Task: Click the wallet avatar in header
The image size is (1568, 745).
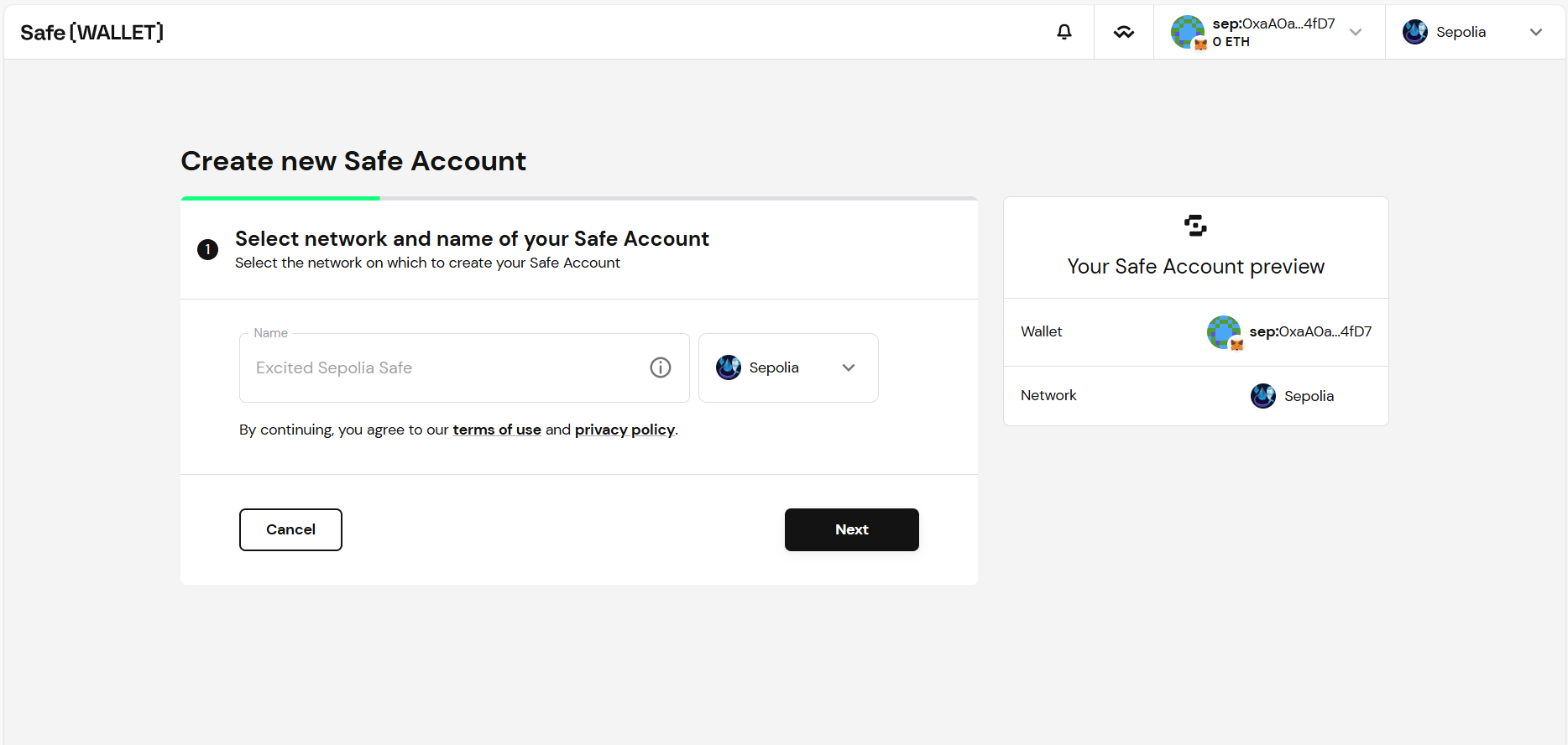Action: pyautogui.click(x=1188, y=32)
